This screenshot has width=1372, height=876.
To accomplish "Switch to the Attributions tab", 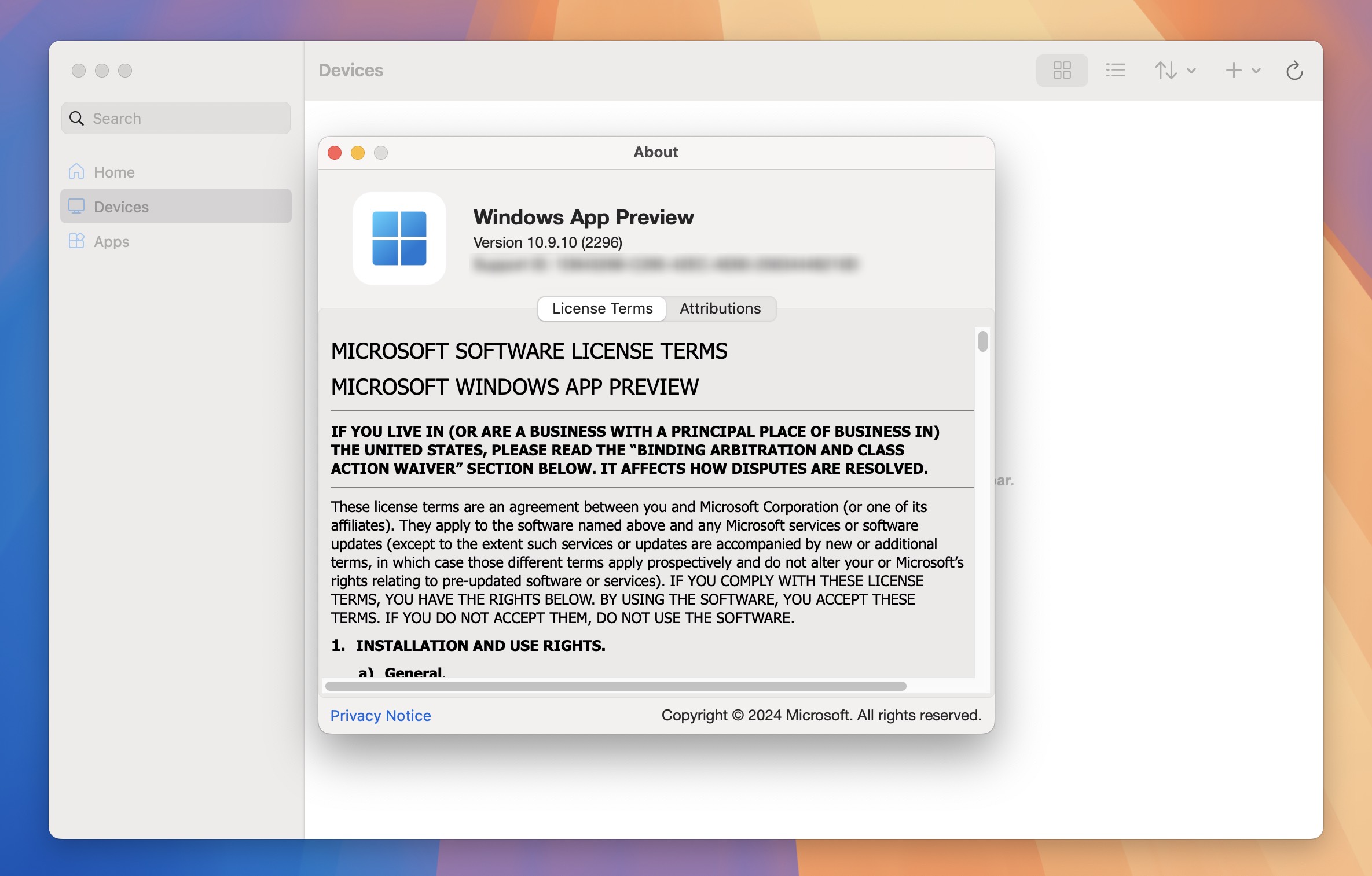I will point(720,308).
